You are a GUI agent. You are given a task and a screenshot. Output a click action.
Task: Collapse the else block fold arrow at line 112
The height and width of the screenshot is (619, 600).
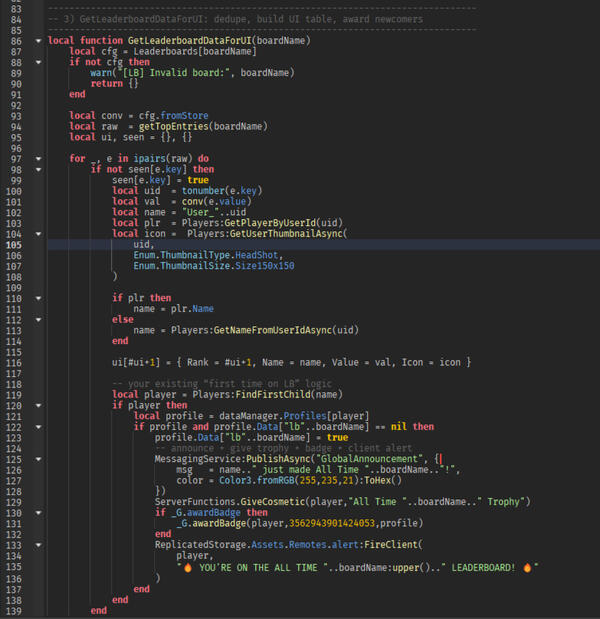click(38, 319)
